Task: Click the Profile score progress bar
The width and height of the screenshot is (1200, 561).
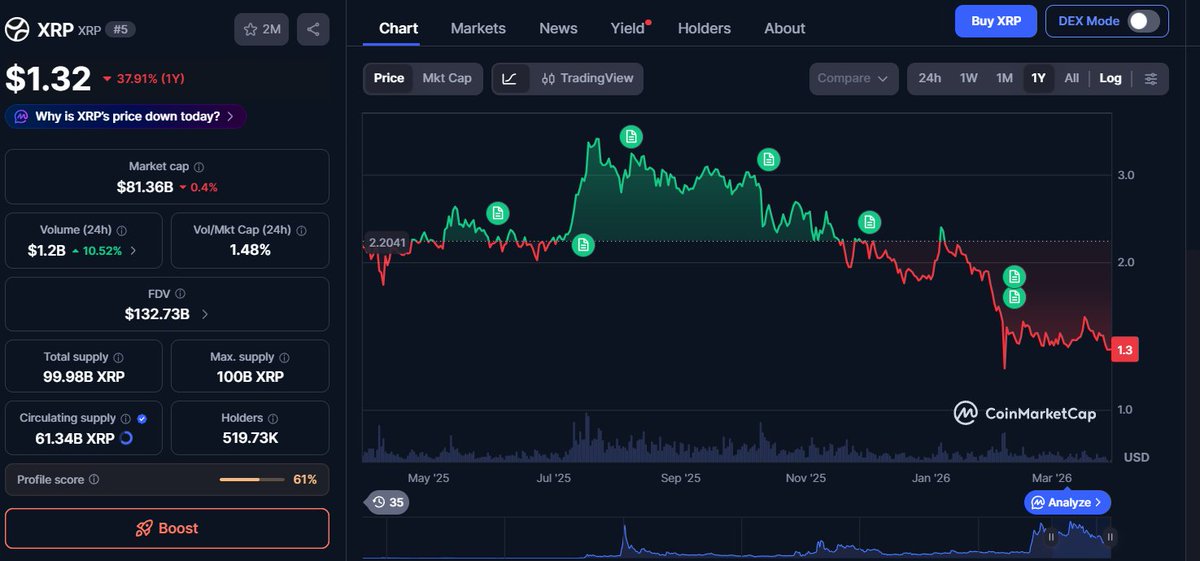Action: coord(252,480)
